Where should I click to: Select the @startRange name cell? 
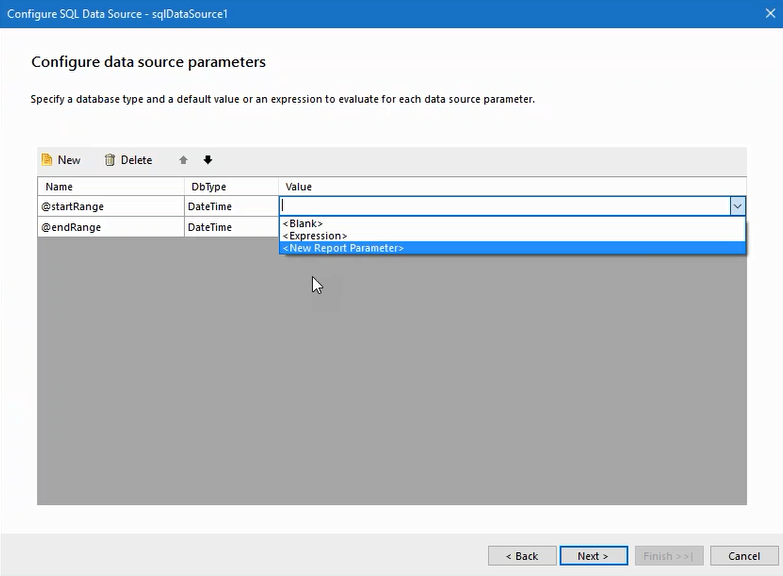click(x=110, y=206)
